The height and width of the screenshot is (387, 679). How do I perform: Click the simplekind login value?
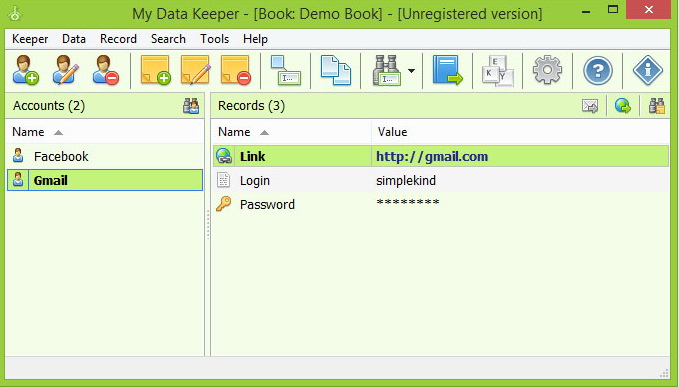coord(406,181)
